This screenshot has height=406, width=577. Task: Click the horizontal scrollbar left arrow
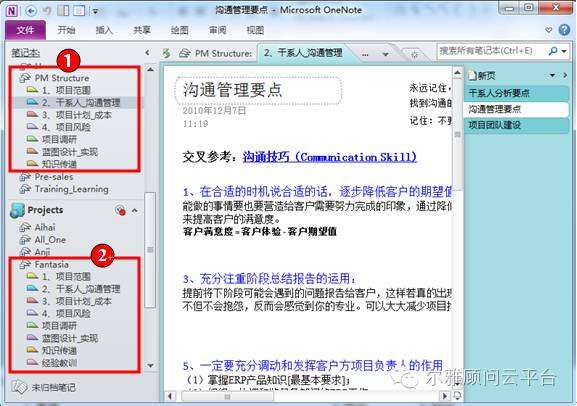point(170,396)
